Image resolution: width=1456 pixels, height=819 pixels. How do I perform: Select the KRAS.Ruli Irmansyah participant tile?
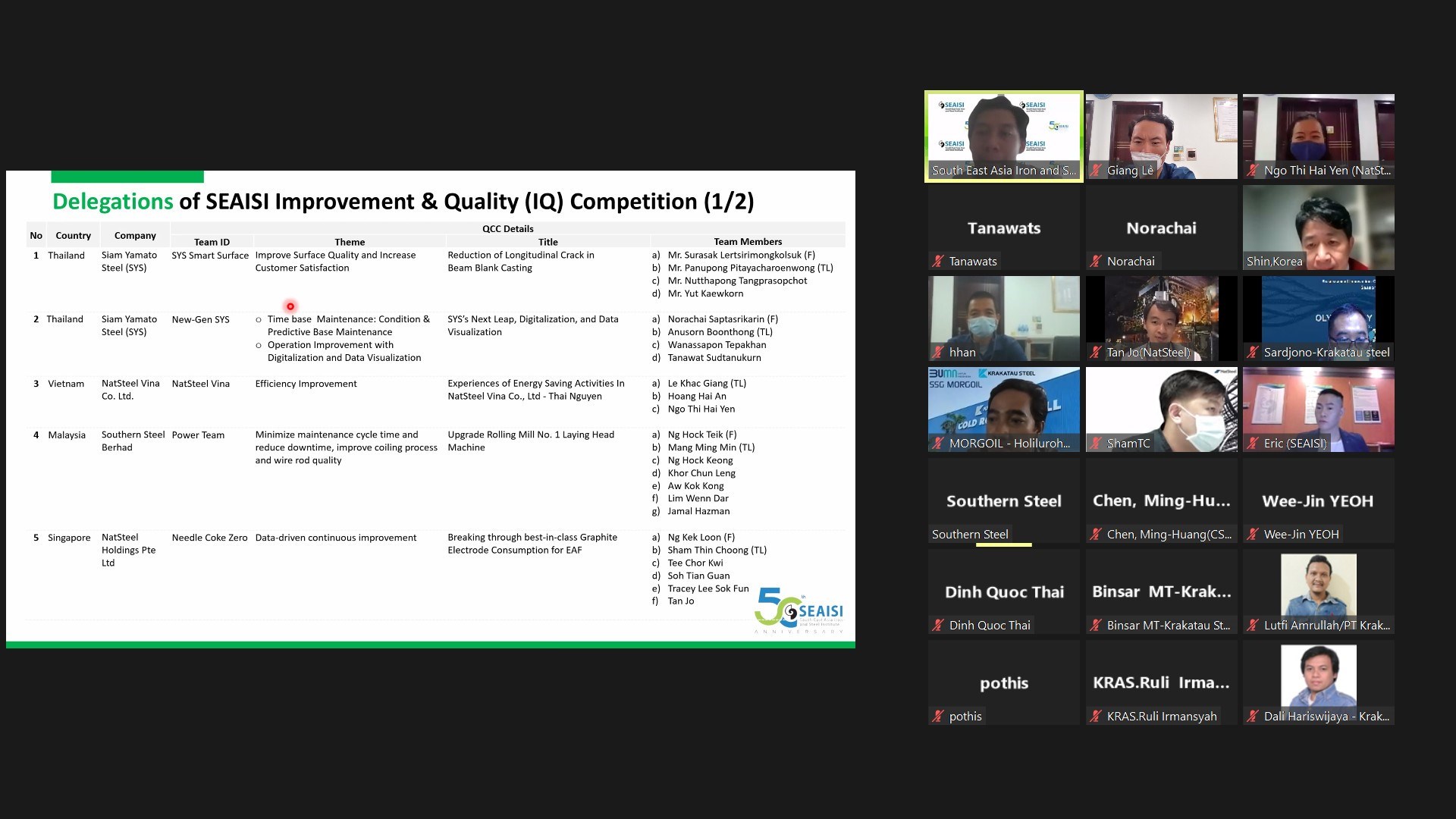coord(1161,682)
